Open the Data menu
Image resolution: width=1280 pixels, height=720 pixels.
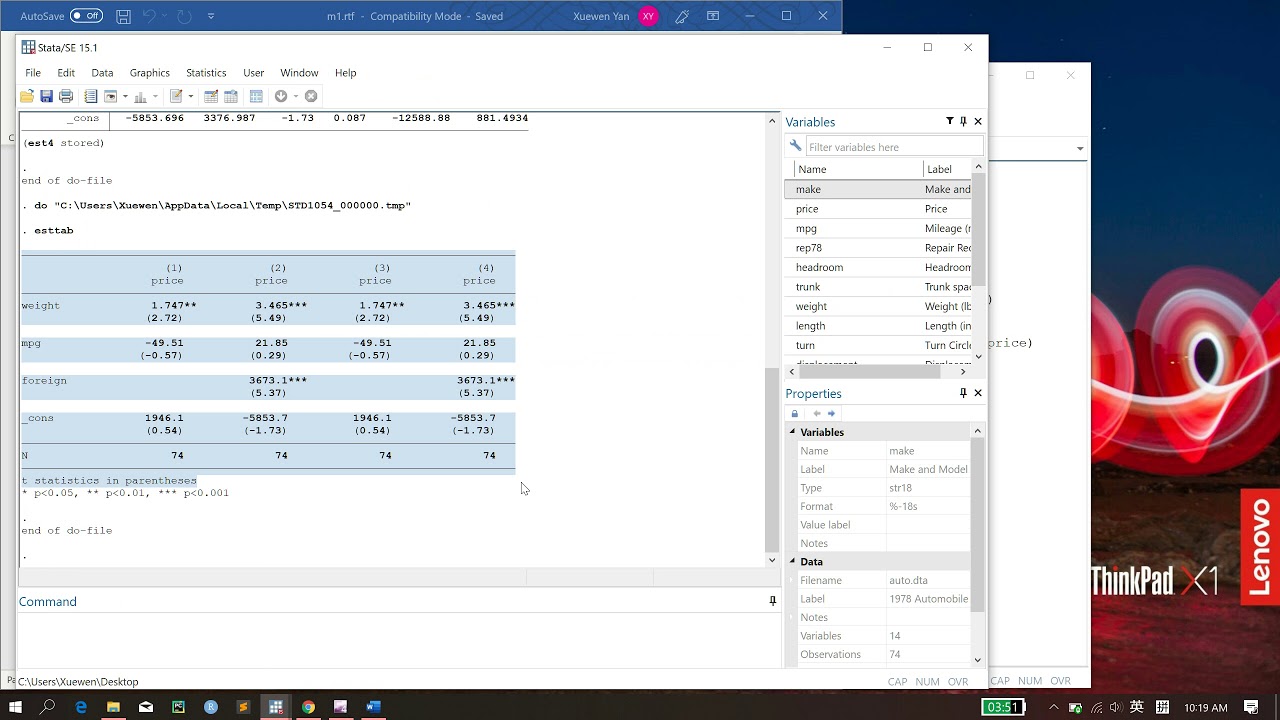point(102,73)
